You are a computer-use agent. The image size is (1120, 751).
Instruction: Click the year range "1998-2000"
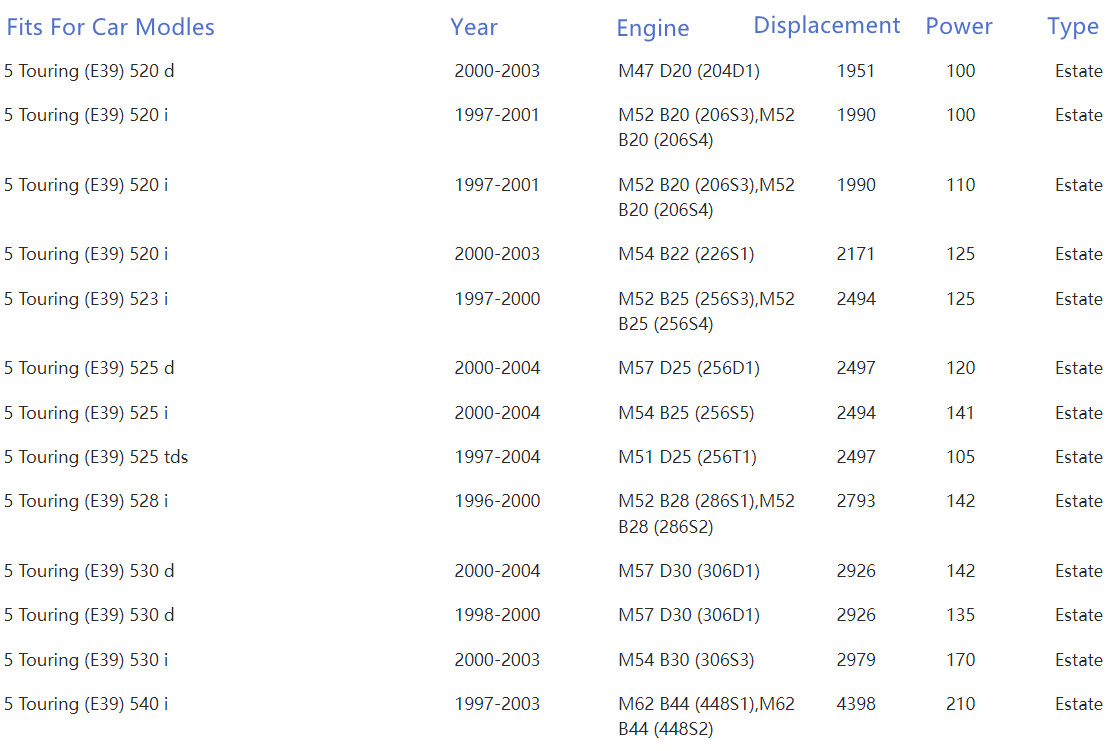point(496,615)
